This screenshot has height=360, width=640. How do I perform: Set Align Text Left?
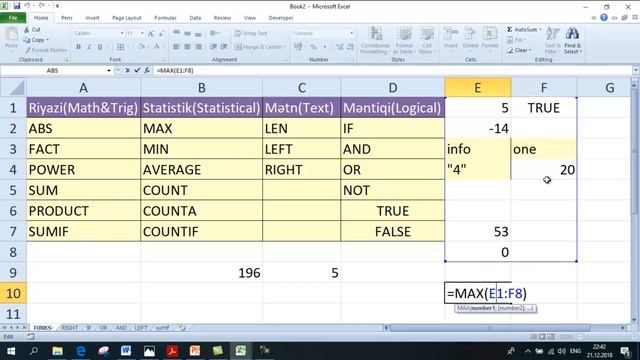(176, 47)
